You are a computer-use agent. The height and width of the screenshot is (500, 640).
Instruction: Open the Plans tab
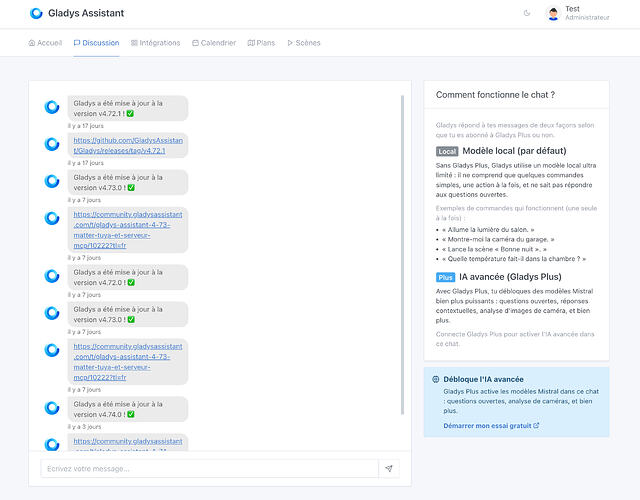[x=261, y=43]
